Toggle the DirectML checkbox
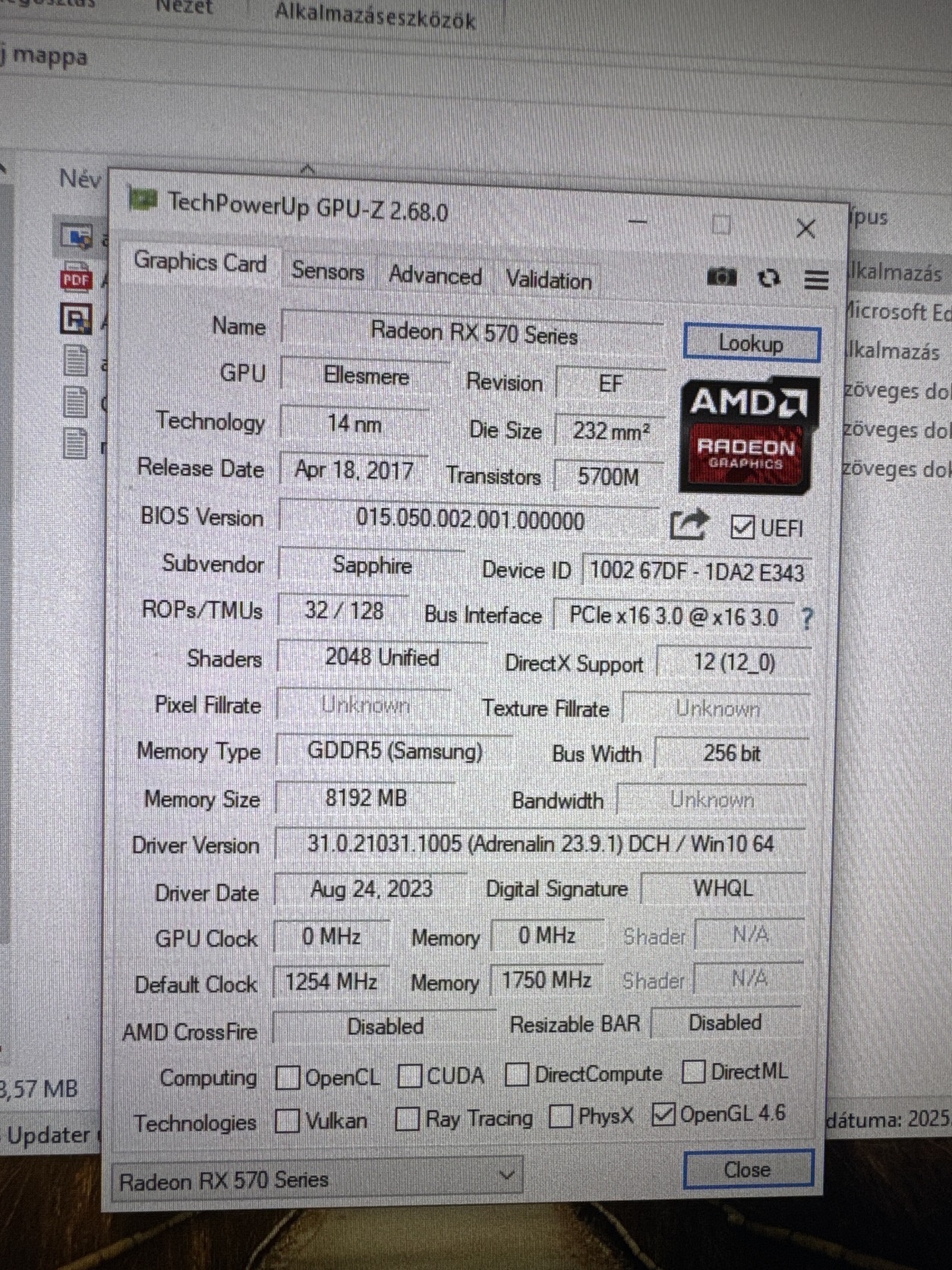Viewport: 952px width, 1270px height. pos(693,1072)
